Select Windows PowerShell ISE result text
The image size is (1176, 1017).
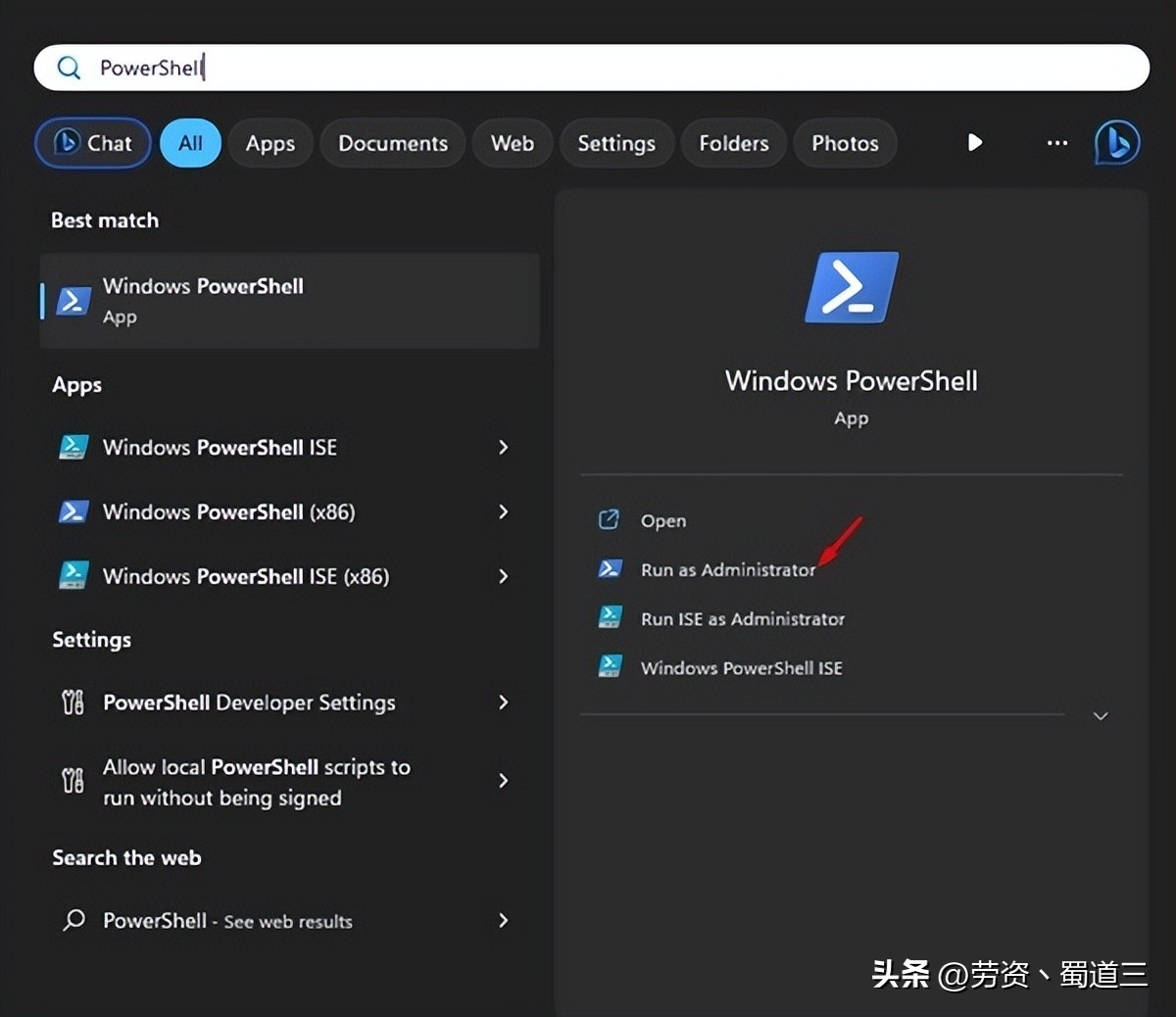pos(220,448)
